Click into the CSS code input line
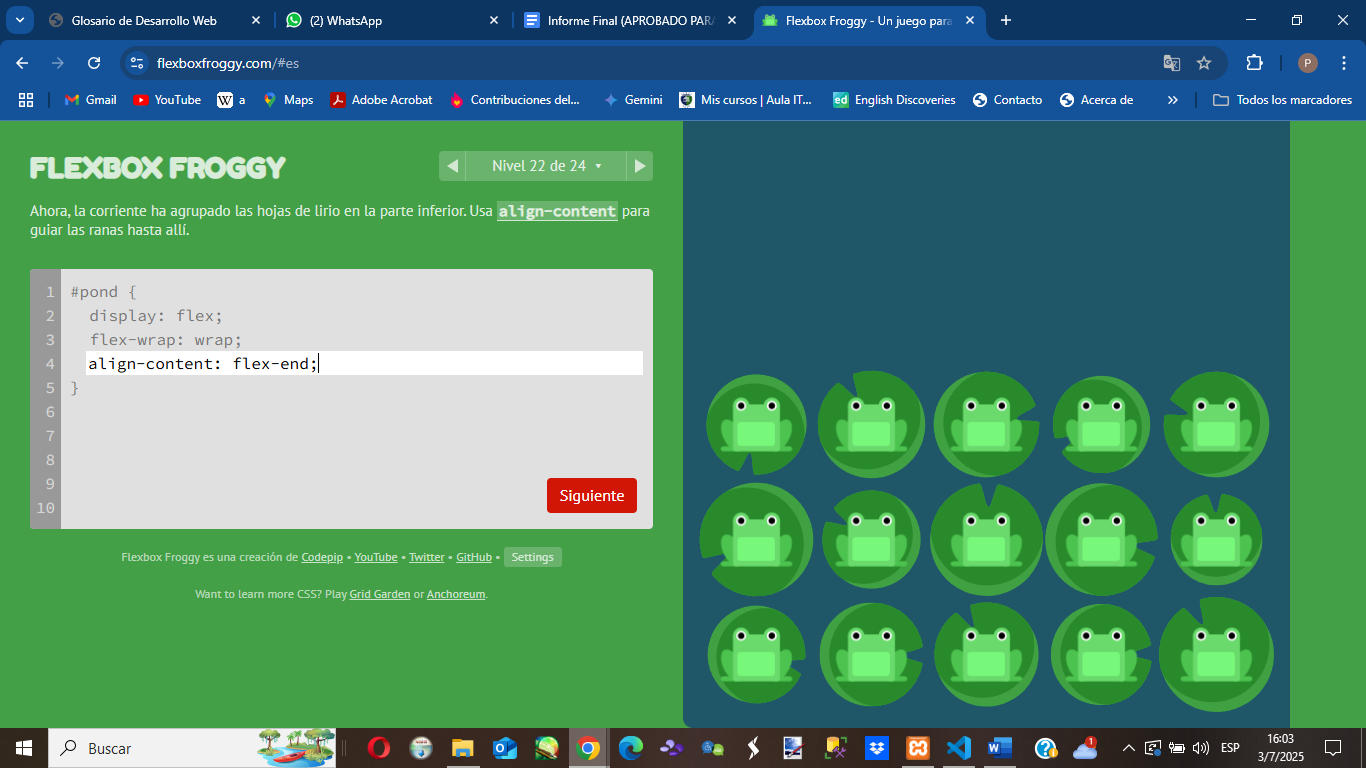 [x=364, y=363]
